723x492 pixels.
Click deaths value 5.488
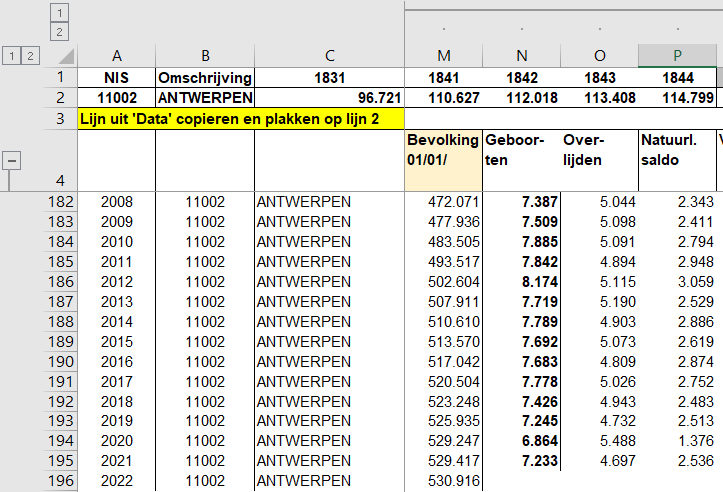(x=599, y=441)
